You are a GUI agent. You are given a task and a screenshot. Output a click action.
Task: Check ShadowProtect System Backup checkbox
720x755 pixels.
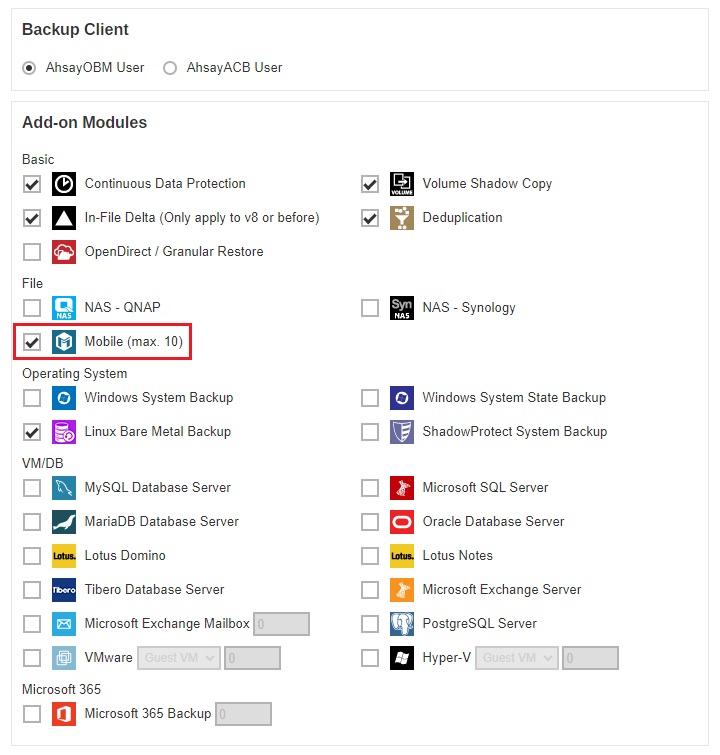pyautogui.click(x=370, y=432)
